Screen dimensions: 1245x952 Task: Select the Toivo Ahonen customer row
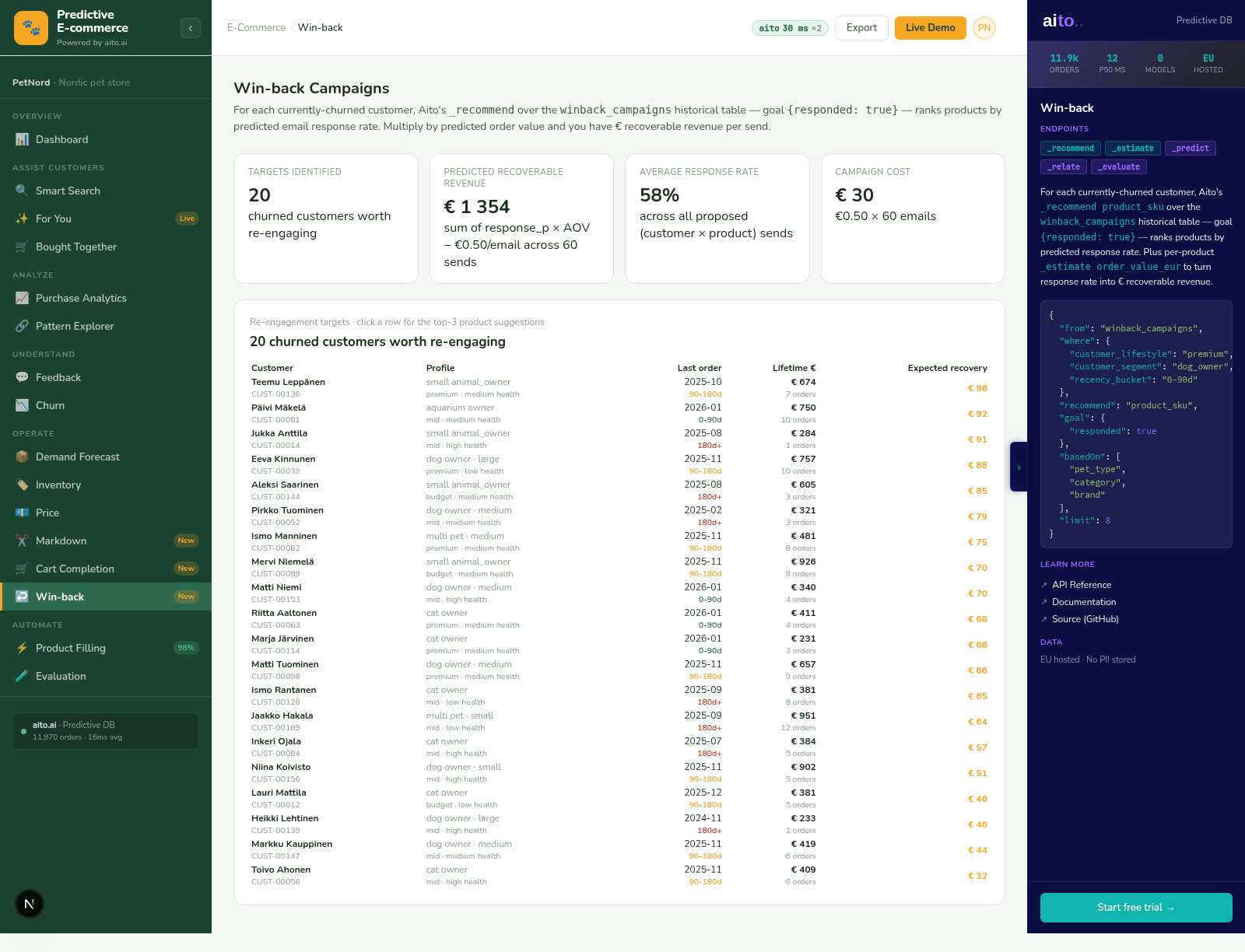pyautogui.click(x=619, y=875)
